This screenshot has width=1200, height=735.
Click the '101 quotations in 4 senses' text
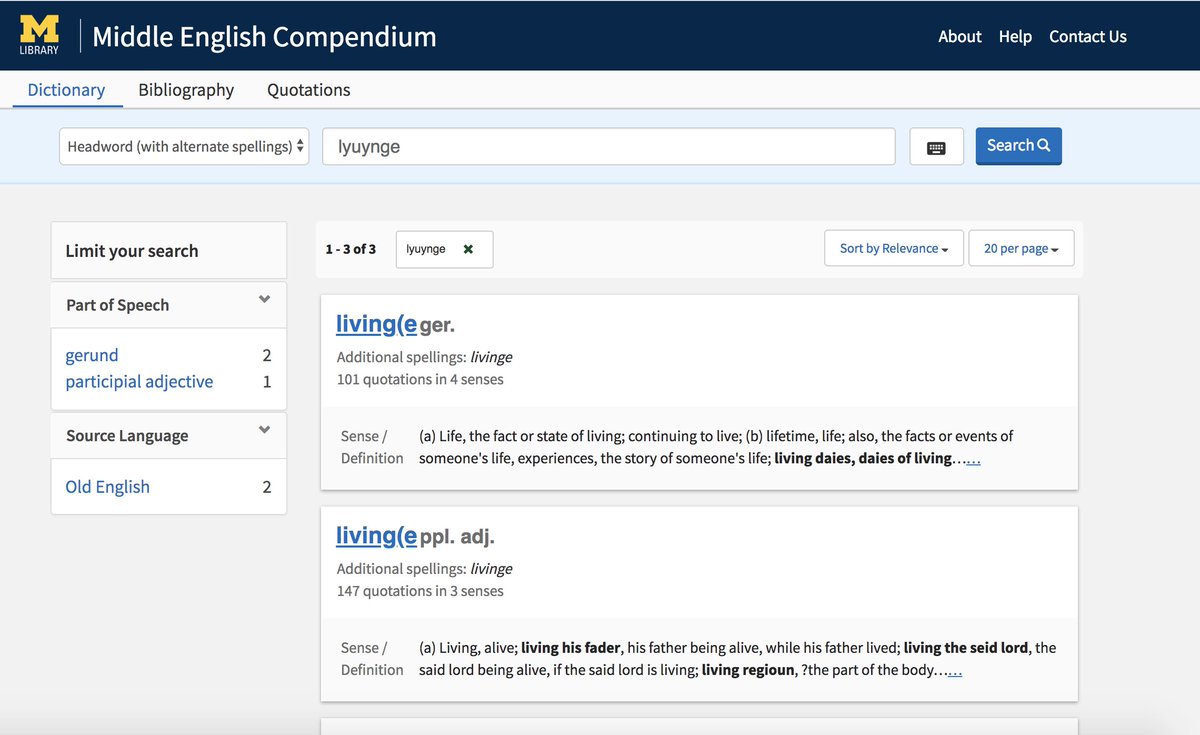420,380
